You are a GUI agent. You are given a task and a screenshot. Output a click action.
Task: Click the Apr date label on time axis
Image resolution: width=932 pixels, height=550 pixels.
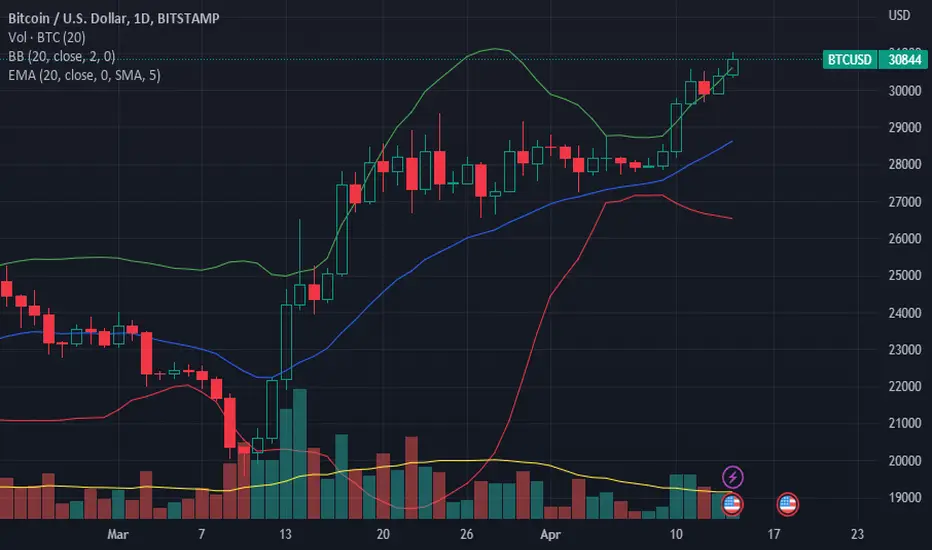(x=550, y=535)
